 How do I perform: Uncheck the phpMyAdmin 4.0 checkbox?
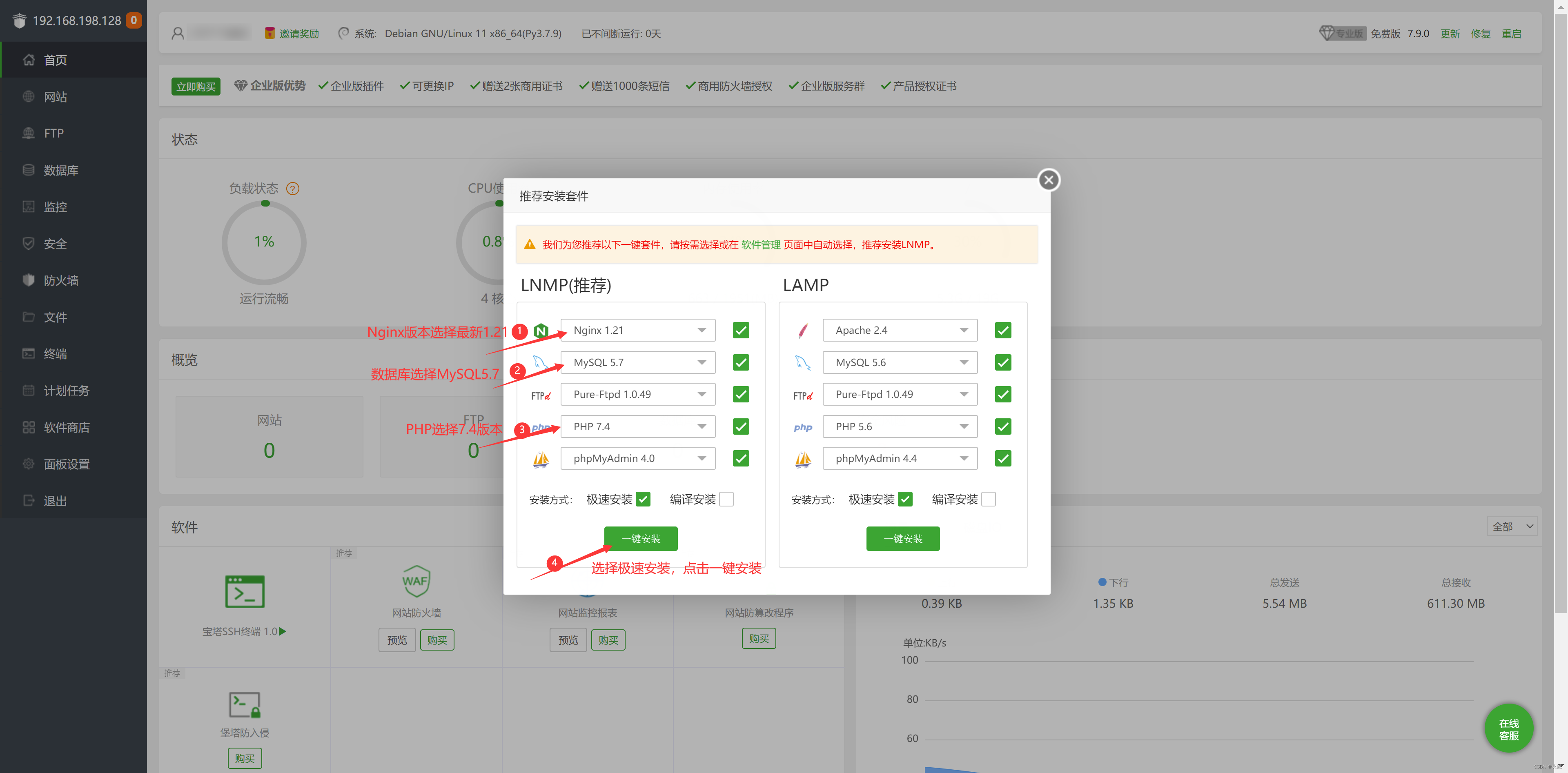point(741,459)
